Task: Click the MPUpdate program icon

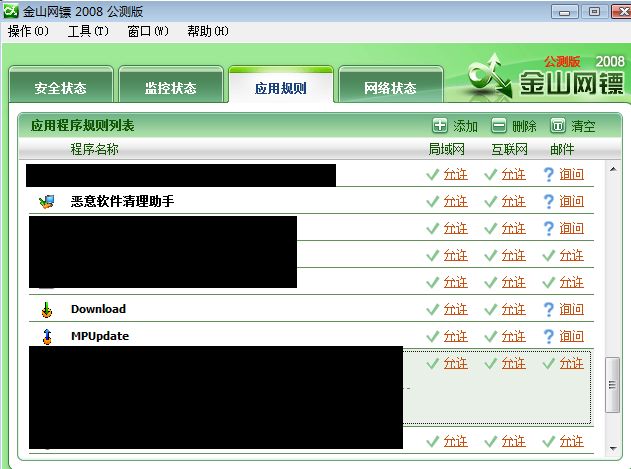Action: pos(47,336)
